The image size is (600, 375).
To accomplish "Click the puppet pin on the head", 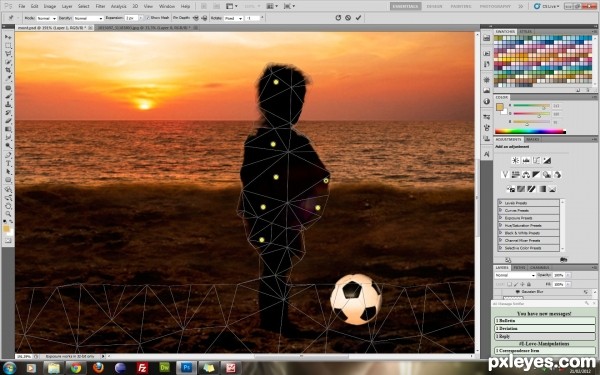I will (276, 82).
